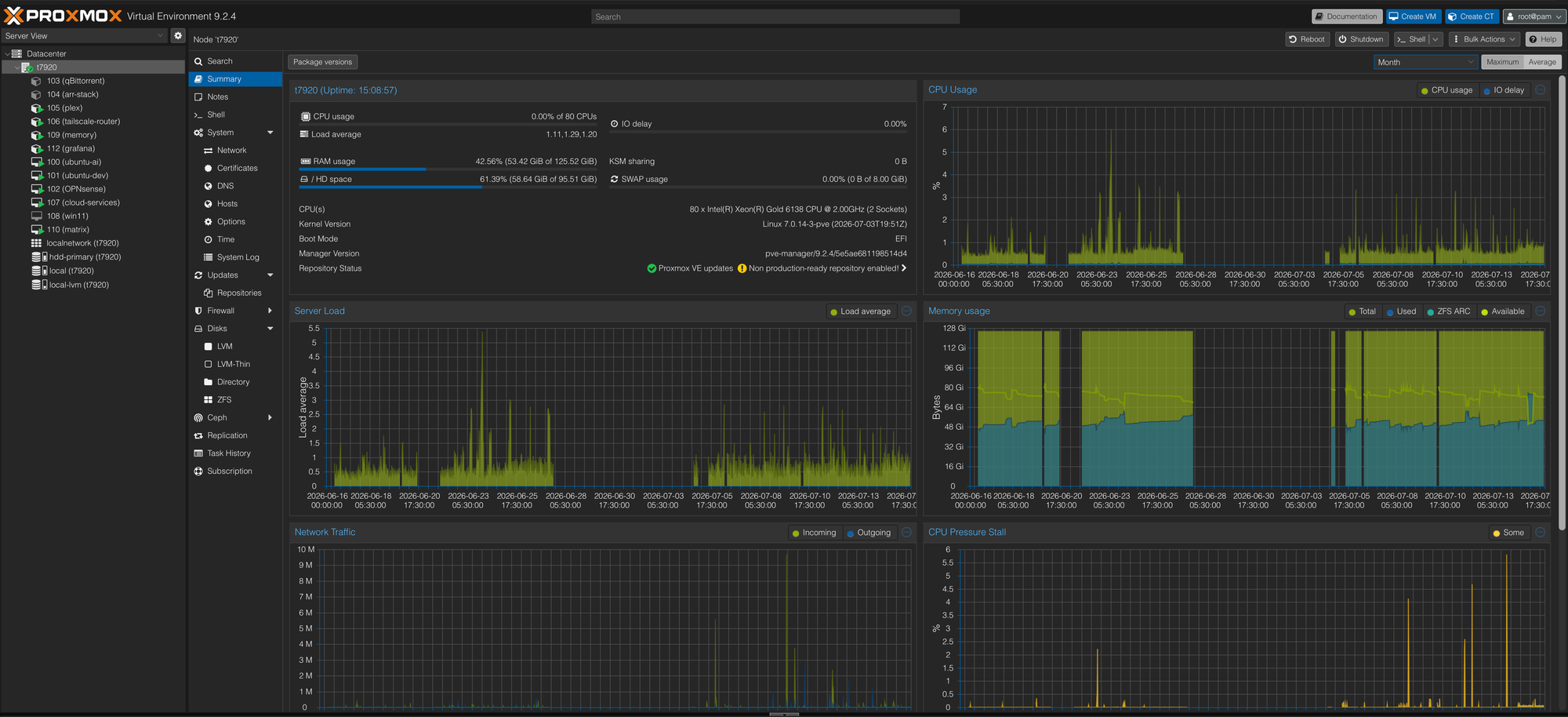Select container 103 (qBittorrent)
Viewport: 1568px width, 717px height.
tap(75, 81)
